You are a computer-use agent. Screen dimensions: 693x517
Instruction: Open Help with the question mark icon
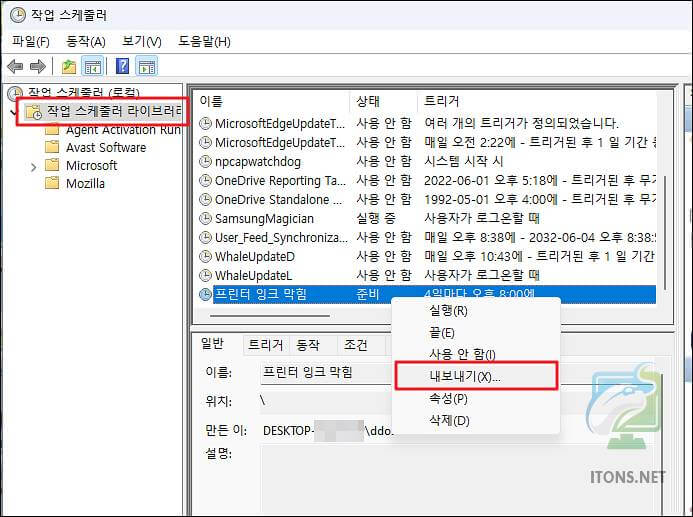click(x=122, y=66)
